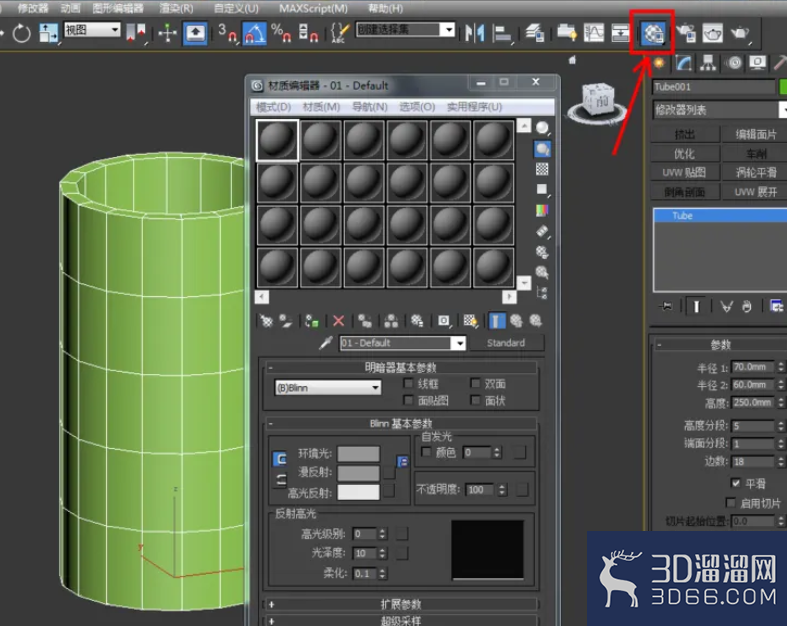Toggle the angle snap button

click(254, 33)
